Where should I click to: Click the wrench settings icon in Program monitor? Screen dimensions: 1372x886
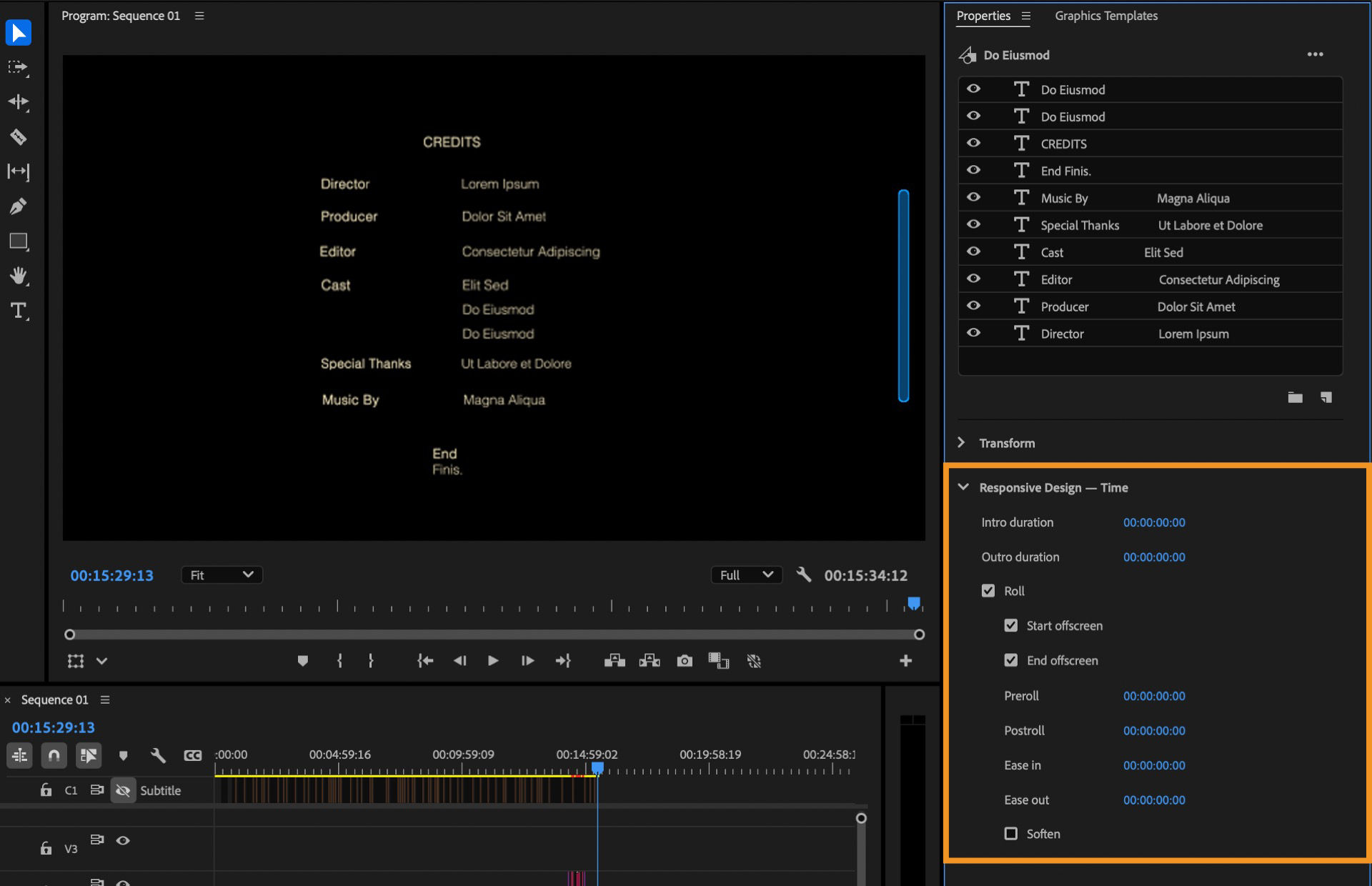click(803, 574)
